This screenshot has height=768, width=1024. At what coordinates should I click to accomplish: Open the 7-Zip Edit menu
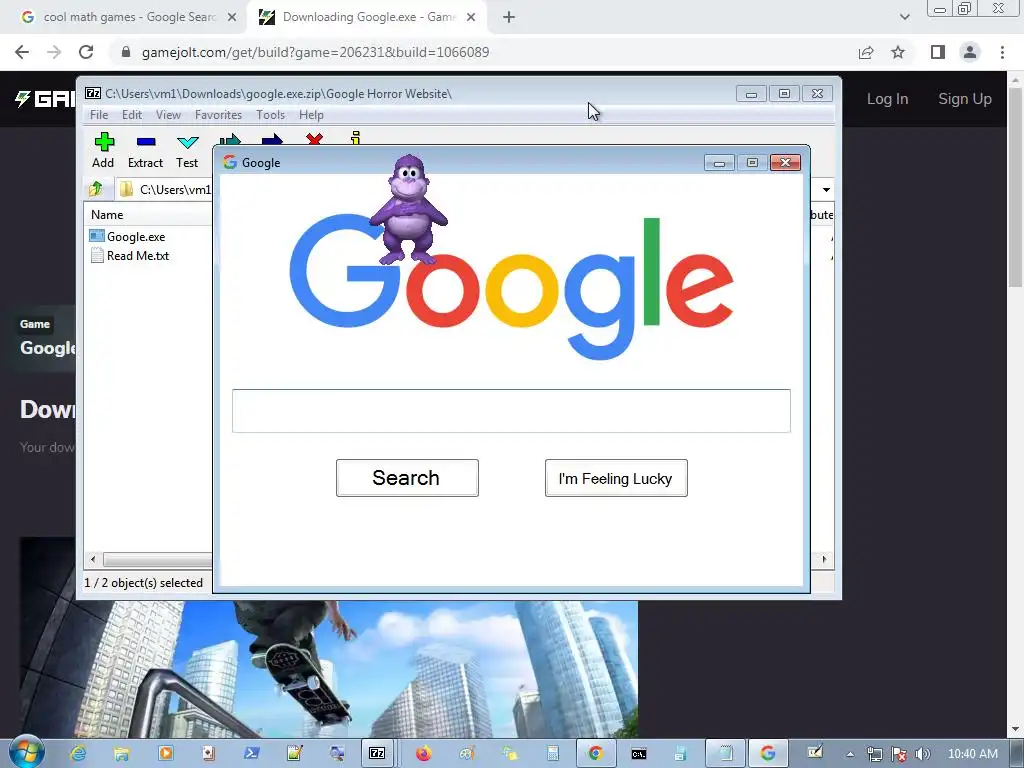(x=131, y=115)
